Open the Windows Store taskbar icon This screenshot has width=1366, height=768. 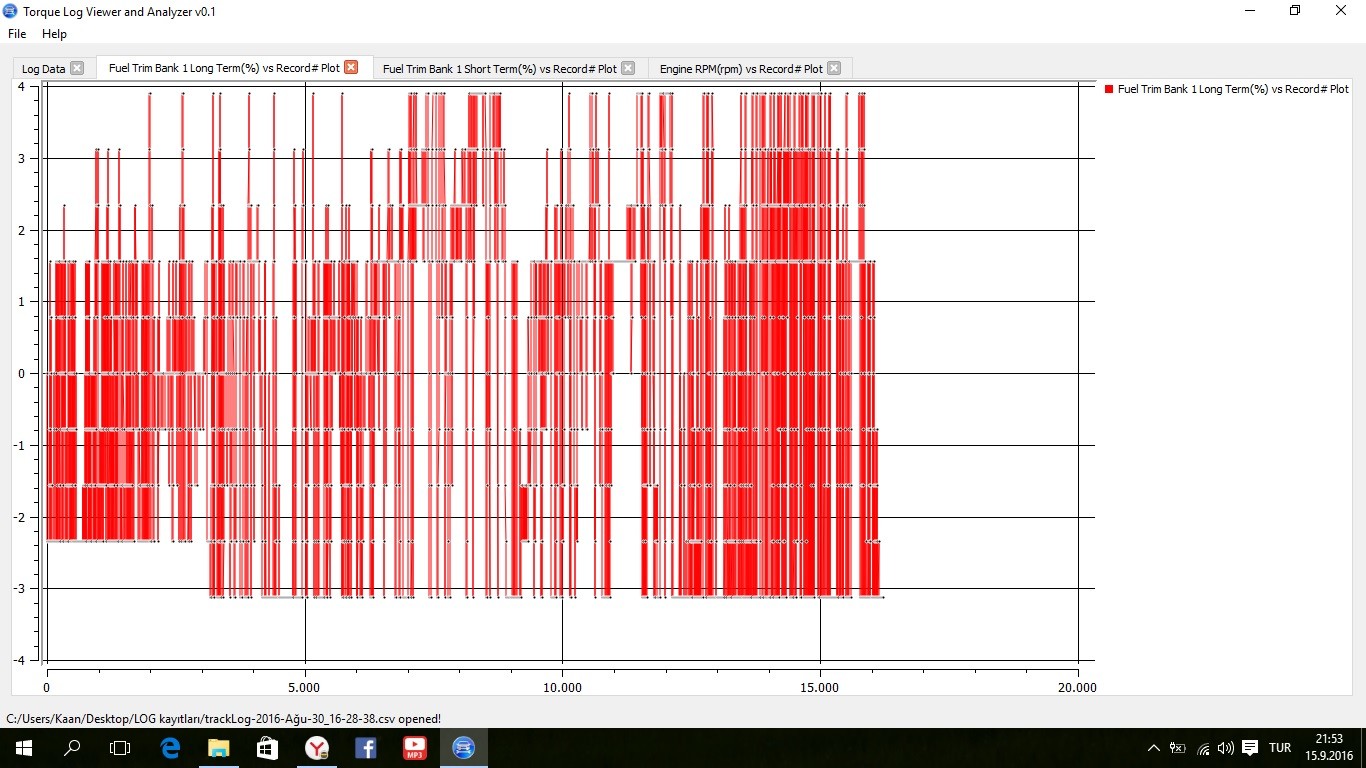tap(267, 748)
